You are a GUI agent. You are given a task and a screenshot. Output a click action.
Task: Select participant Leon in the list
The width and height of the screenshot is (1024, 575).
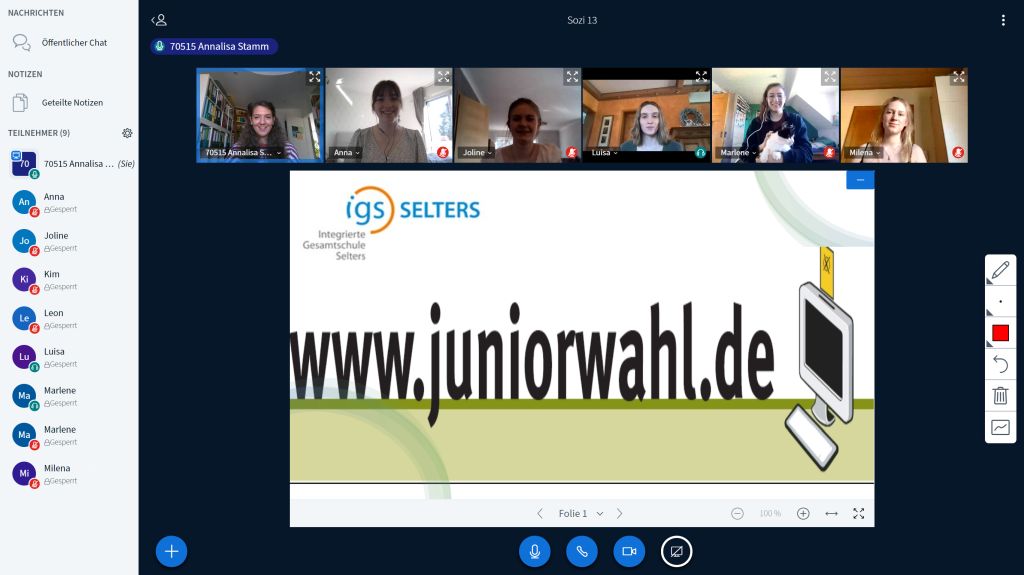pos(69,318)
